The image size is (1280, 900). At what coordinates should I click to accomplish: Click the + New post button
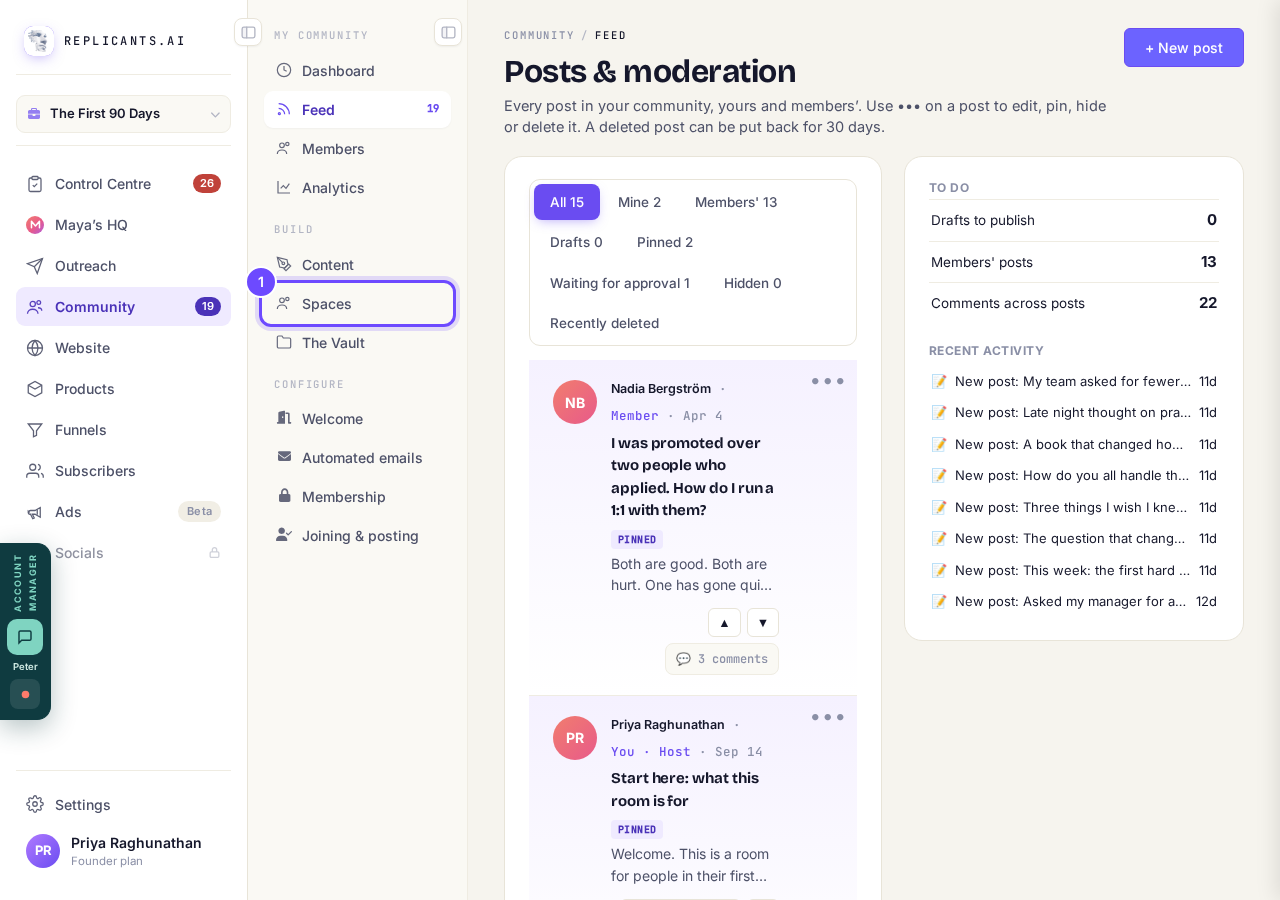click(x=1184, y=48)
